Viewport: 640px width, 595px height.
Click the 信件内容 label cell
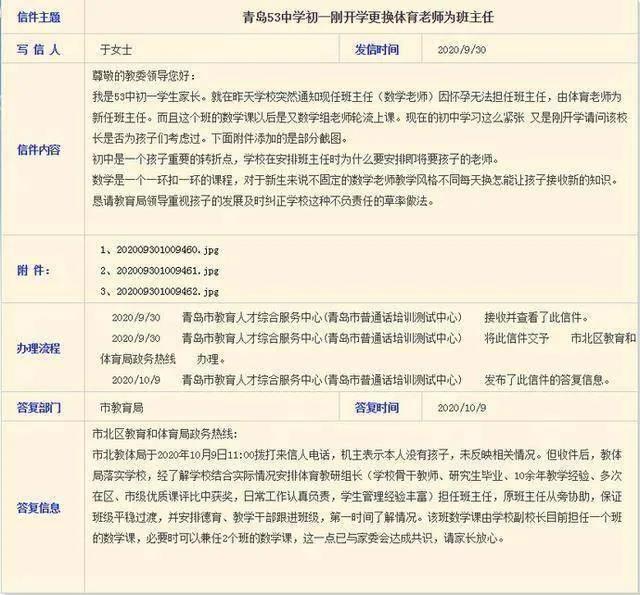(40, 149)
